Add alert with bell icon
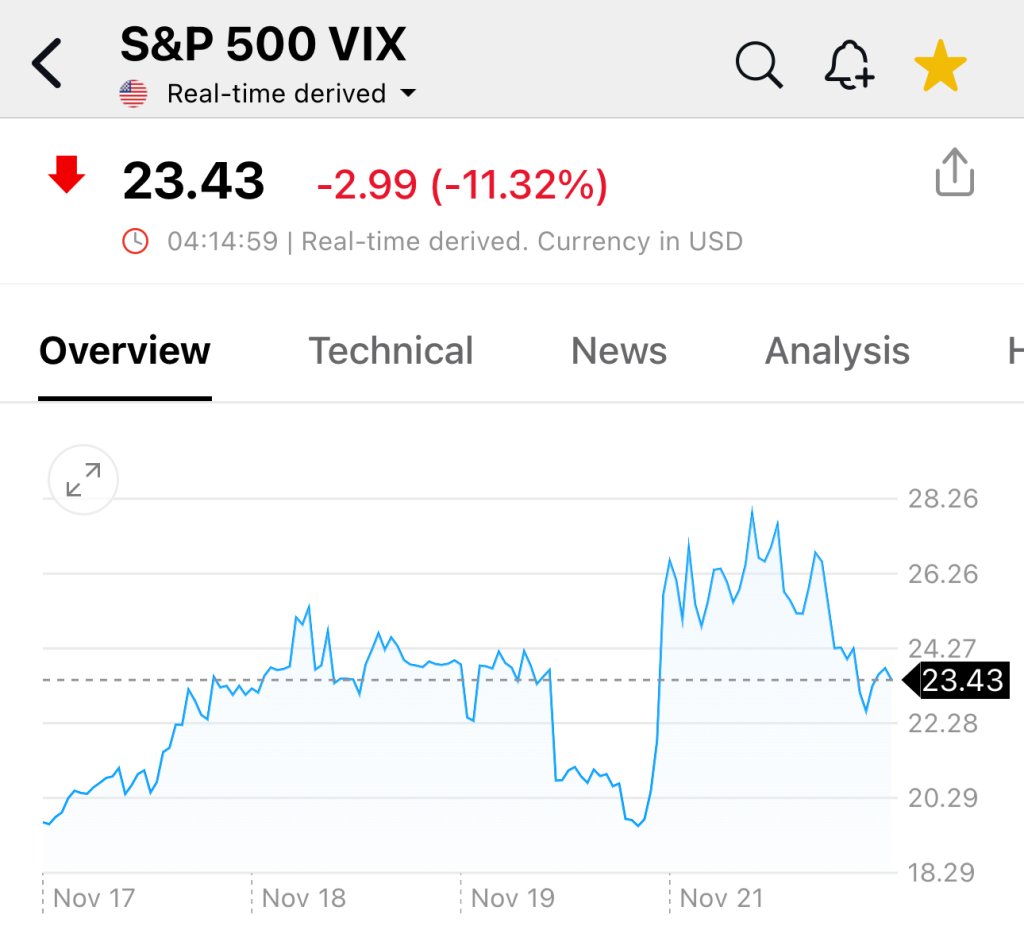The image size is (1024, 930). [x=848, y=67]
